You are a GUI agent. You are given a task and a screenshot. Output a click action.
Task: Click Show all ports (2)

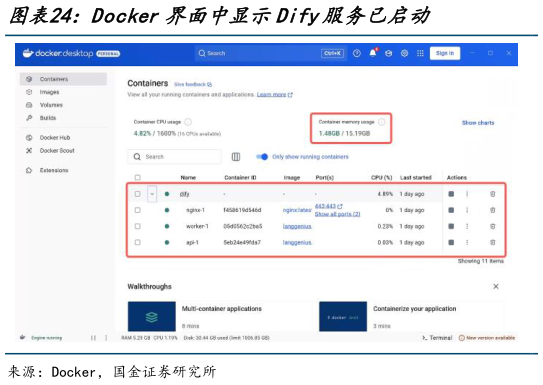[337, 214]
